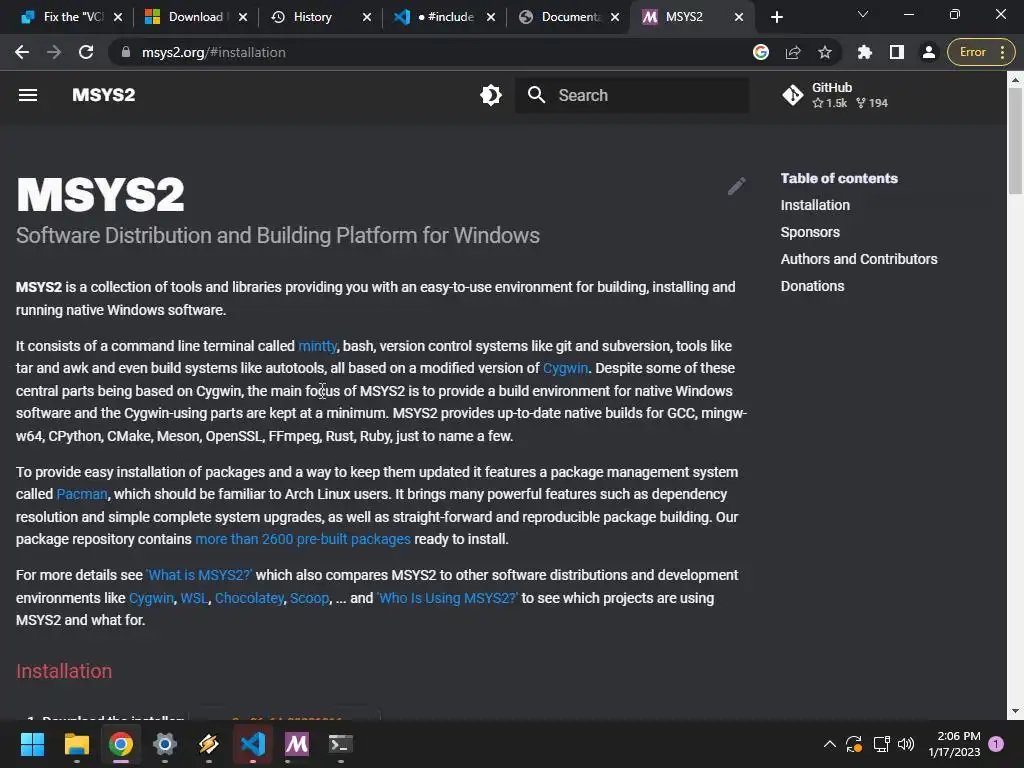1024x768 pixels.
Task: Open the Chocolatey link
Action: 249,598
